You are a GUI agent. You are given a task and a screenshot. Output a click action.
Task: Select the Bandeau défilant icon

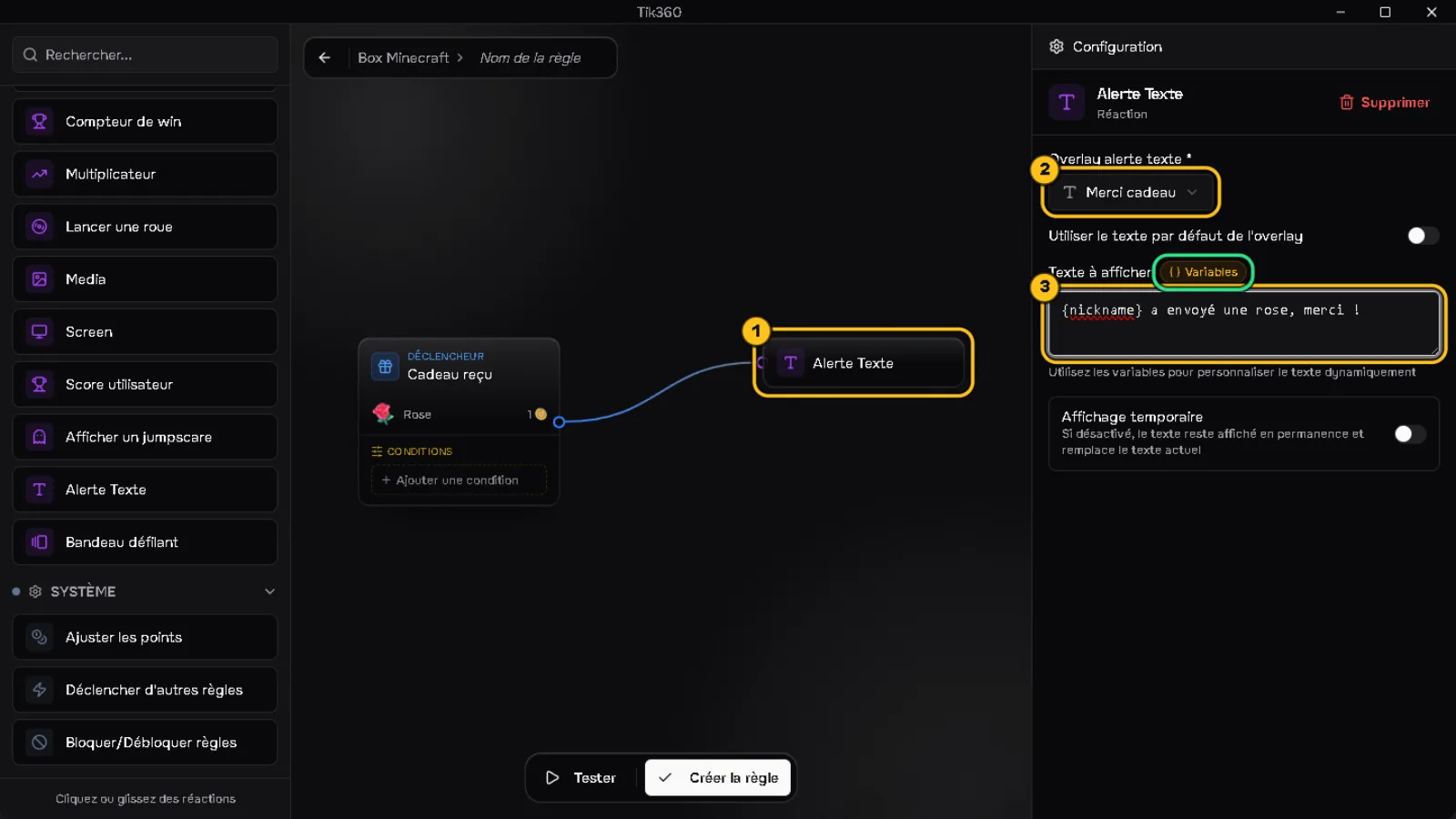(39, 542)
